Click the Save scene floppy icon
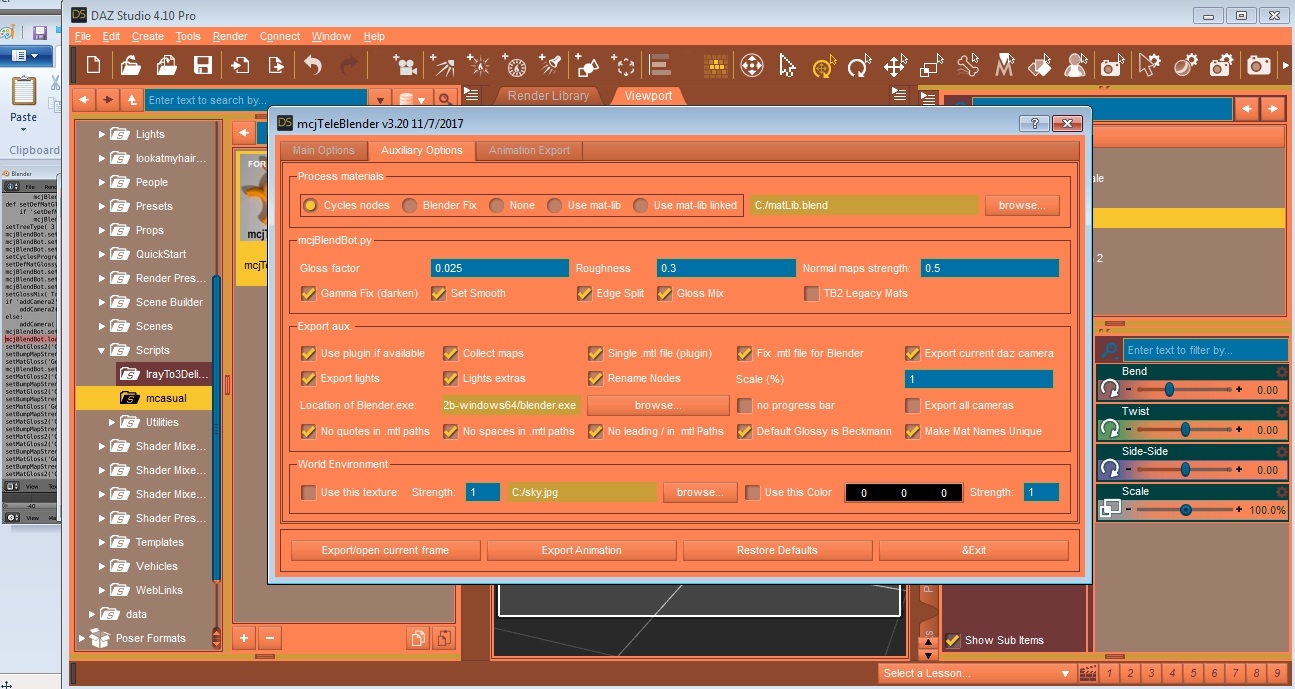Screen dimensions: 1295x689 203,66
